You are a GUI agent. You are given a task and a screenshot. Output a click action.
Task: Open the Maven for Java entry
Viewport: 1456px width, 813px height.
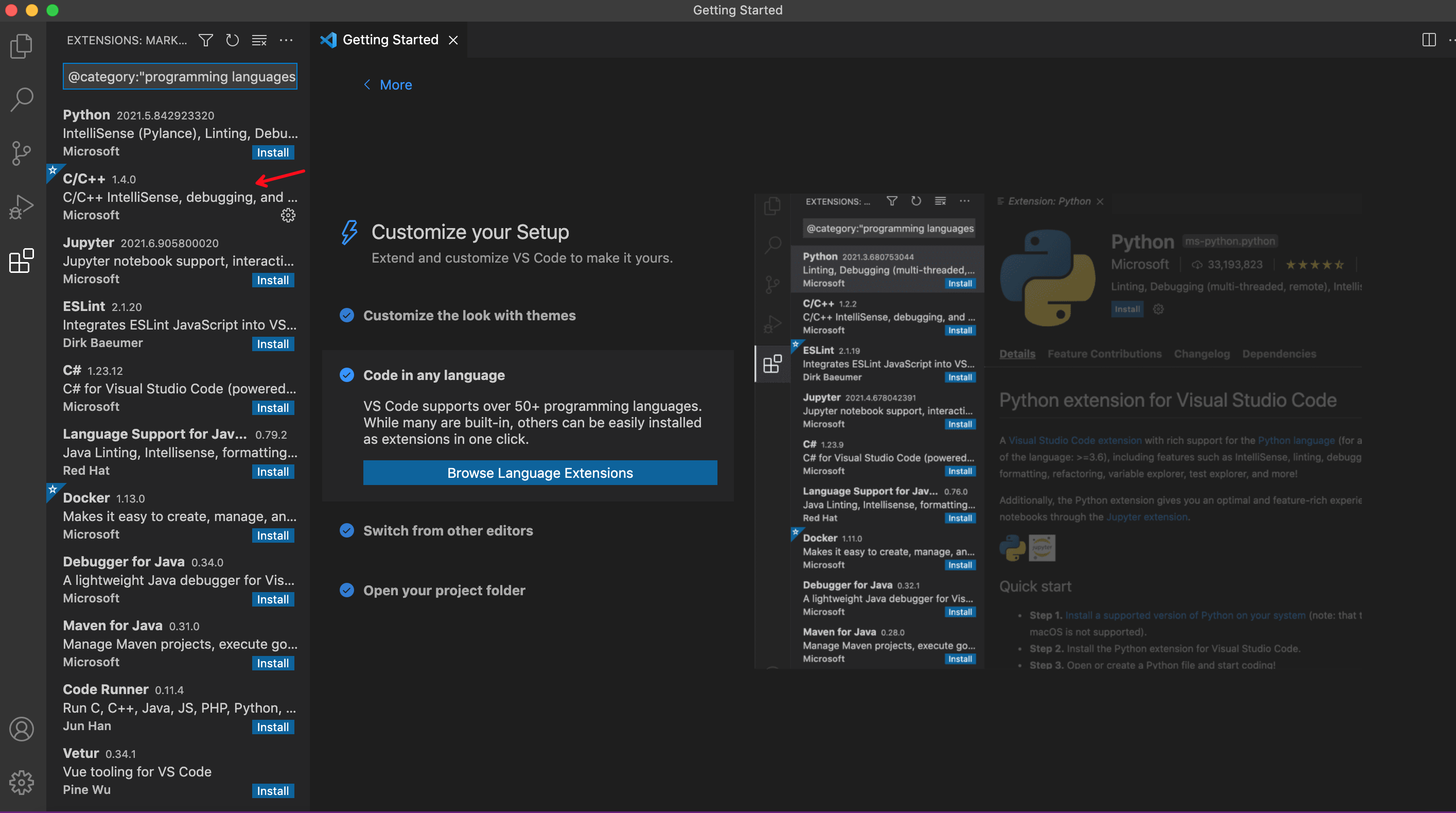[178, 644]
